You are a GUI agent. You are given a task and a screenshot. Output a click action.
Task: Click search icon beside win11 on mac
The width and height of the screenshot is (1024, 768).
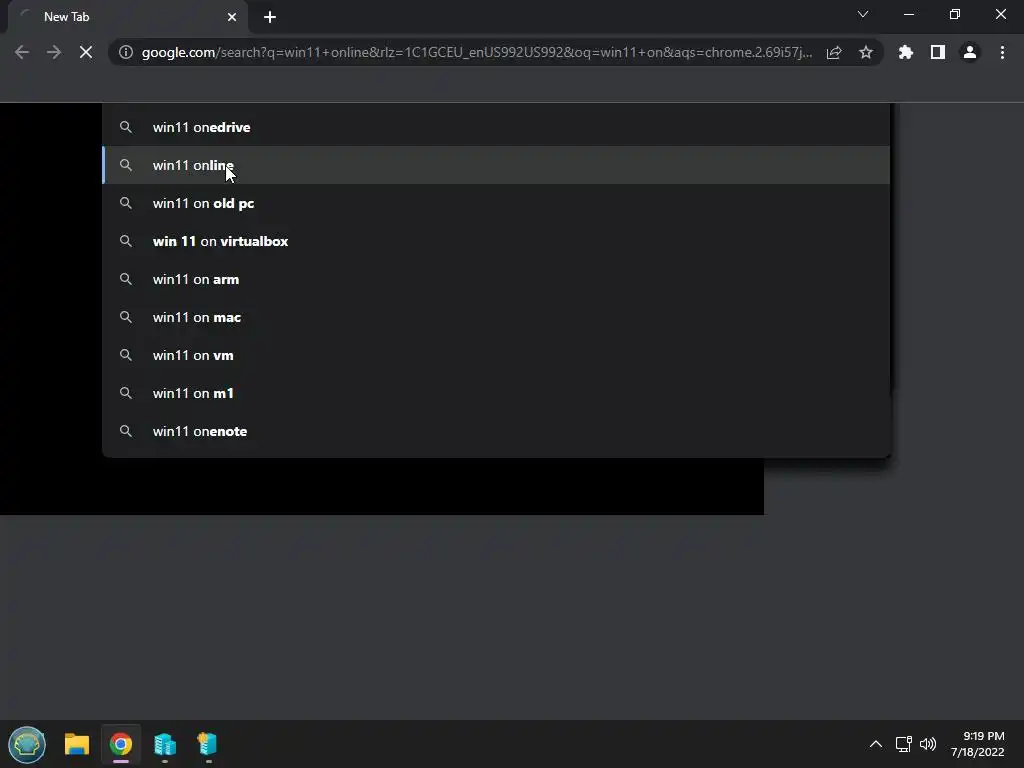[x=126, y=317]
